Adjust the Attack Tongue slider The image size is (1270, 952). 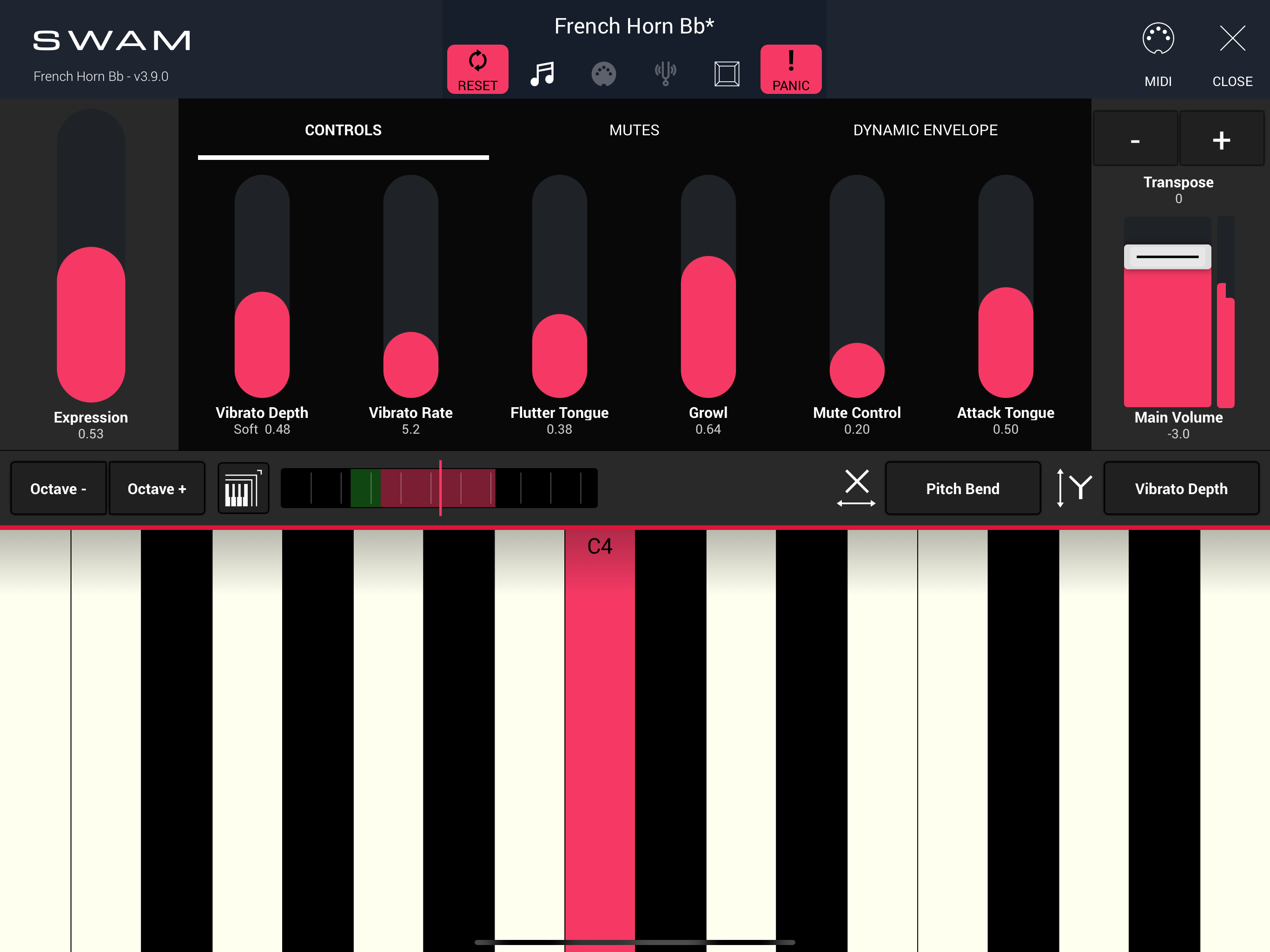pos(1005,286)
